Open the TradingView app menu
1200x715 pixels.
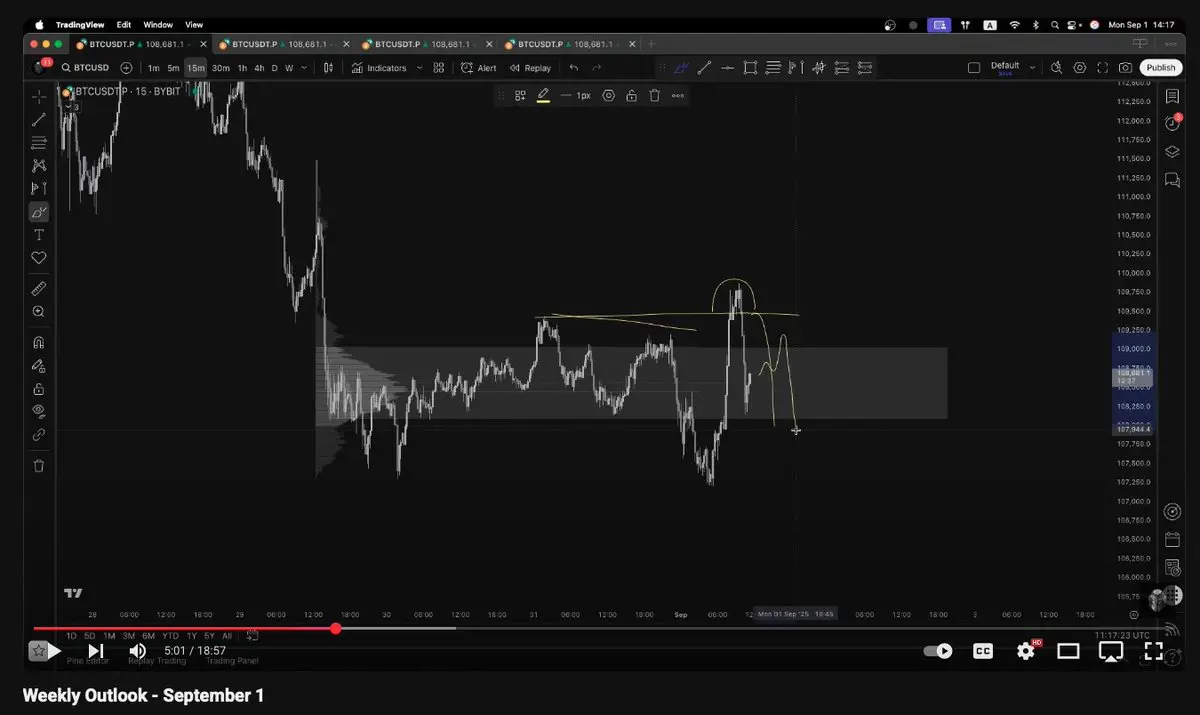[x=78, y=24]
